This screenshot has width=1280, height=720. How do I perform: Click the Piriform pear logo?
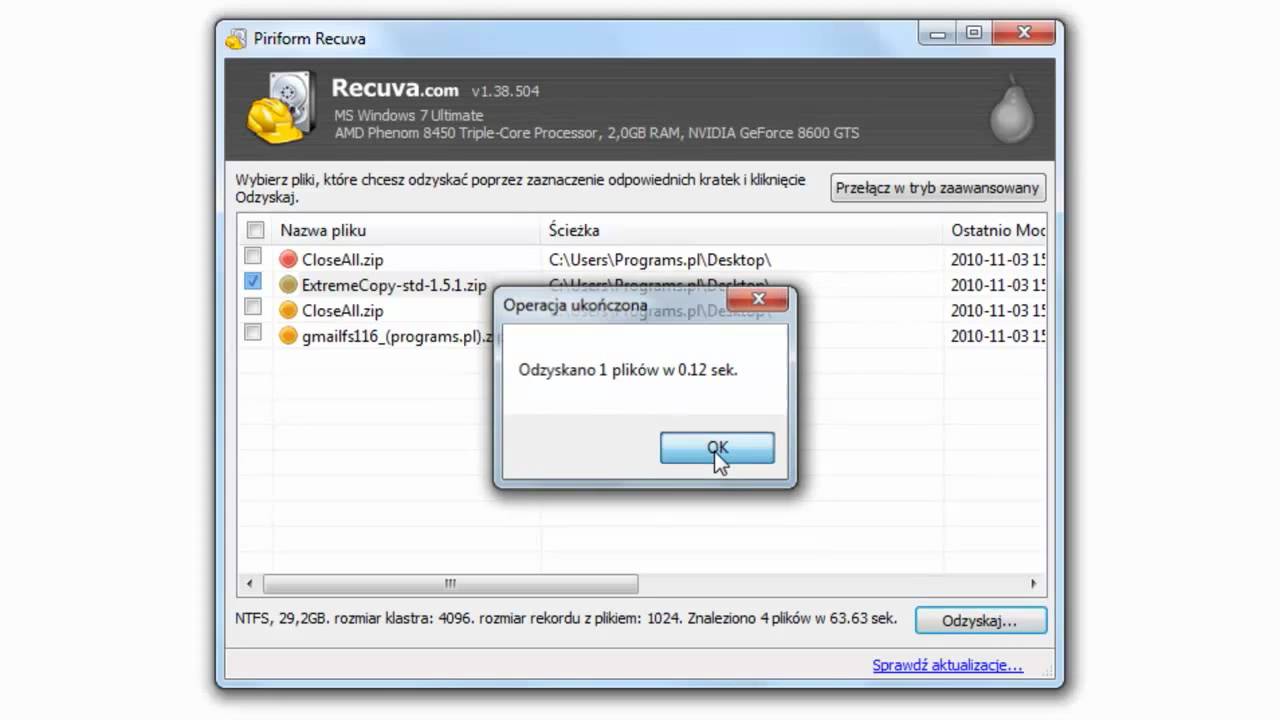point(1012,111)
